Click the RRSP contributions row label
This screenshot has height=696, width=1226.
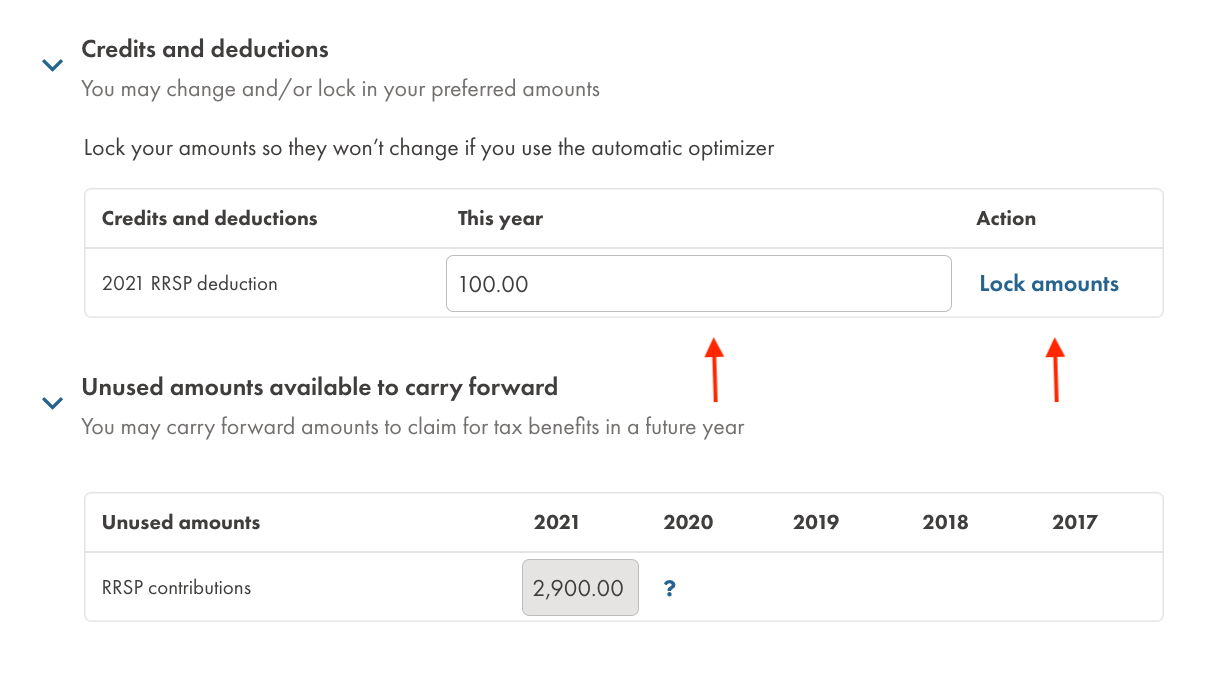[x=176, y=588]
